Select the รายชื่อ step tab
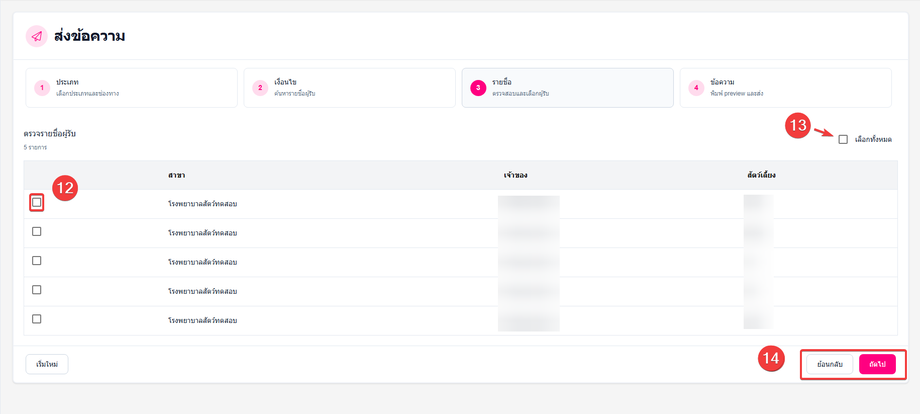This screenshot has height=414, width=920. [x=567, y=88]
